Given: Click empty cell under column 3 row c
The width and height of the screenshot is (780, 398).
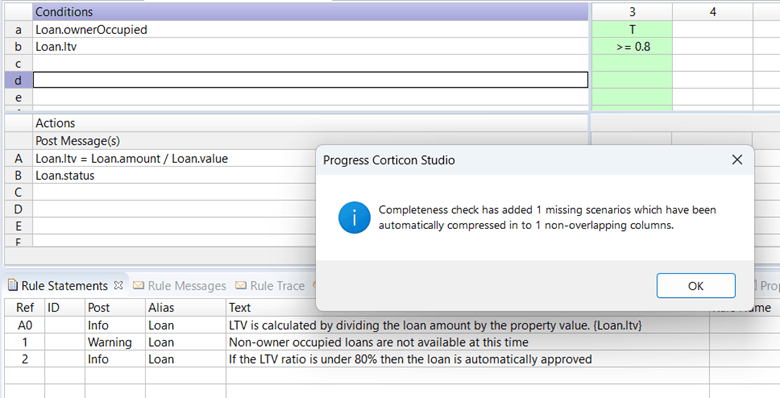Looking at the screenshot, I should tap(632, 63).
